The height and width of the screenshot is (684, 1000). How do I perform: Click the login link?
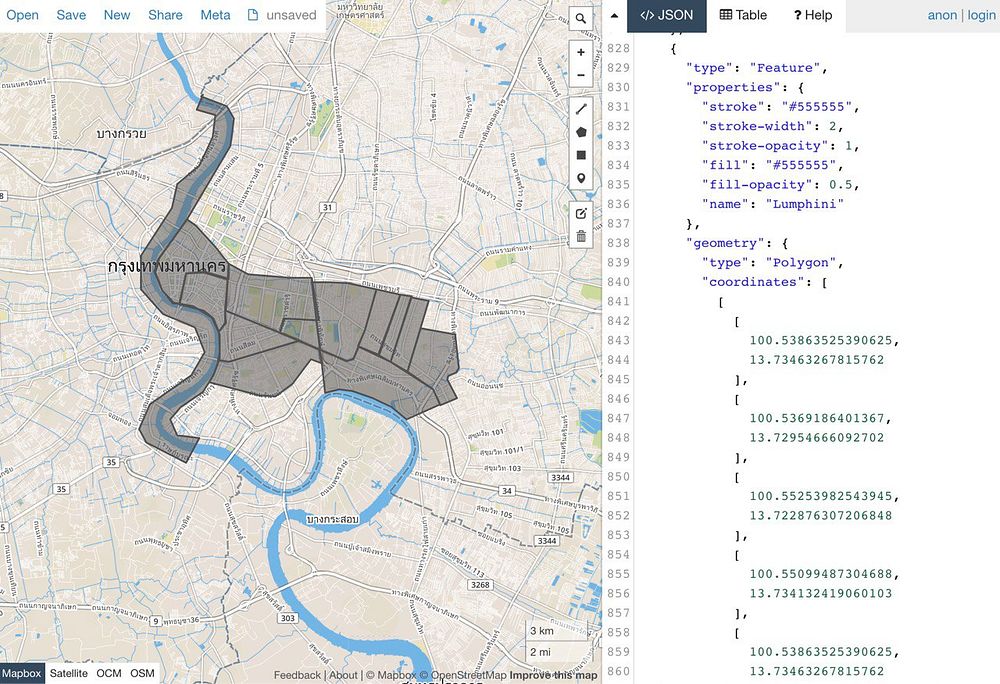click(x=981, y=15)
